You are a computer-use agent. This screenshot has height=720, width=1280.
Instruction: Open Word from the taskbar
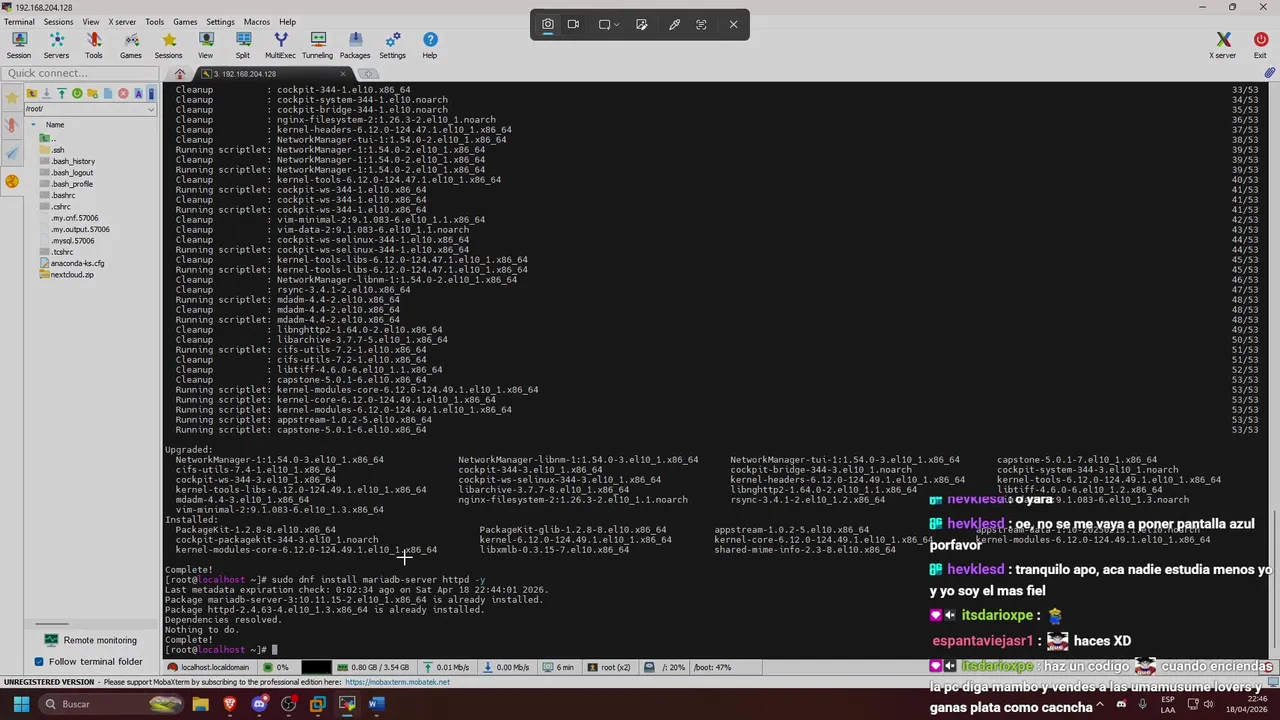(x=376, y=704)
